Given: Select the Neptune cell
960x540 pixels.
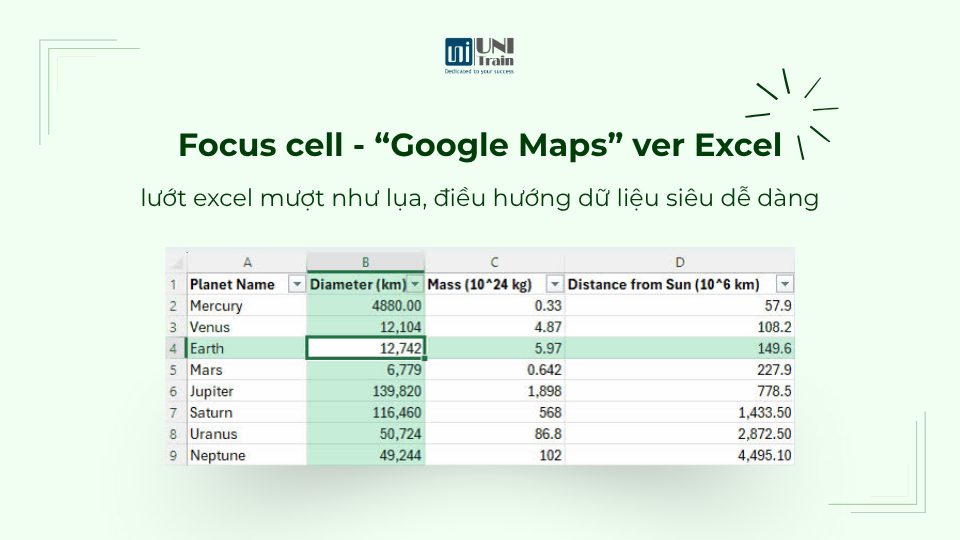Looking at the screenshot, I should click(x=247, y=455).
